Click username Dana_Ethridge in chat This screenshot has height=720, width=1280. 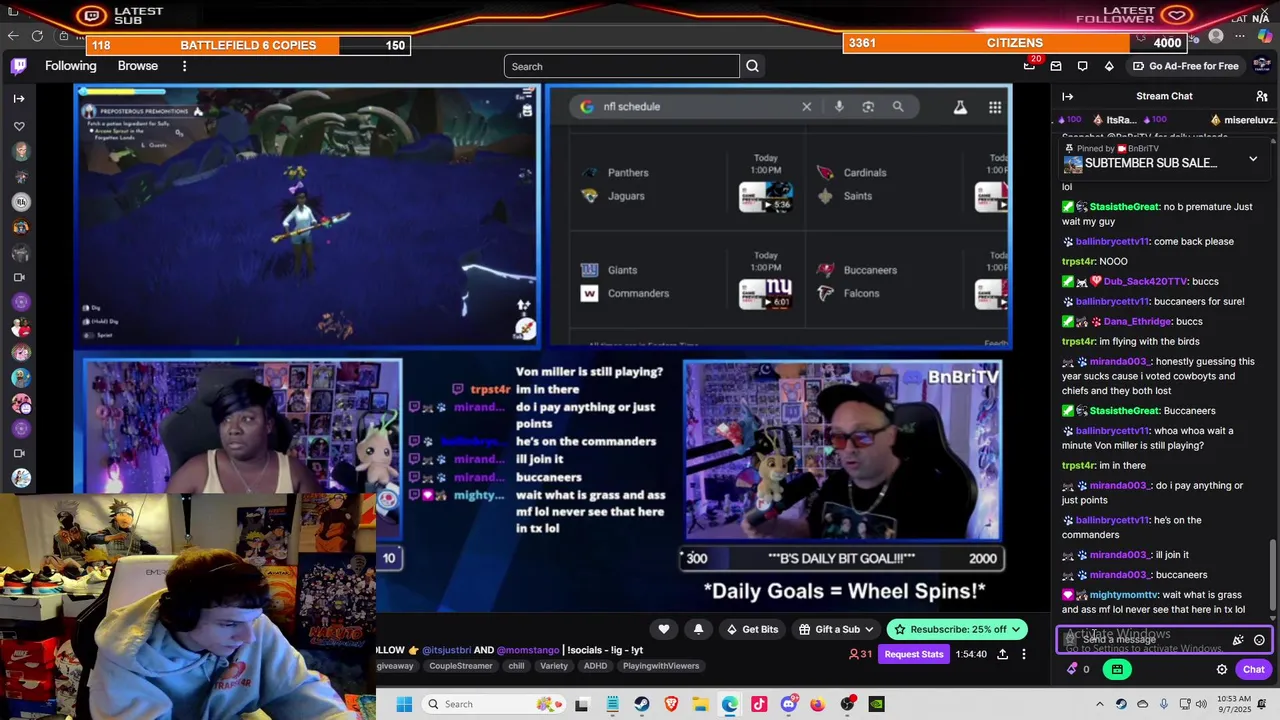click(1138, 321)
